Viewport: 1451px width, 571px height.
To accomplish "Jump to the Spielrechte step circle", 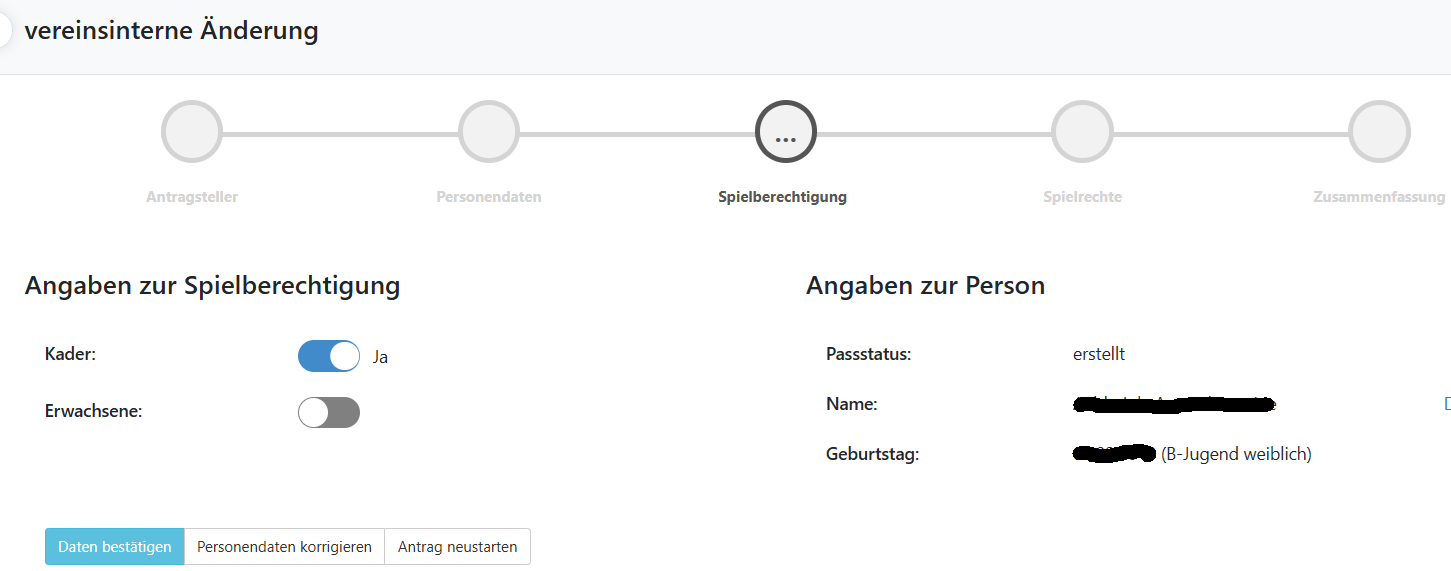I will (x=1081, y=132).
